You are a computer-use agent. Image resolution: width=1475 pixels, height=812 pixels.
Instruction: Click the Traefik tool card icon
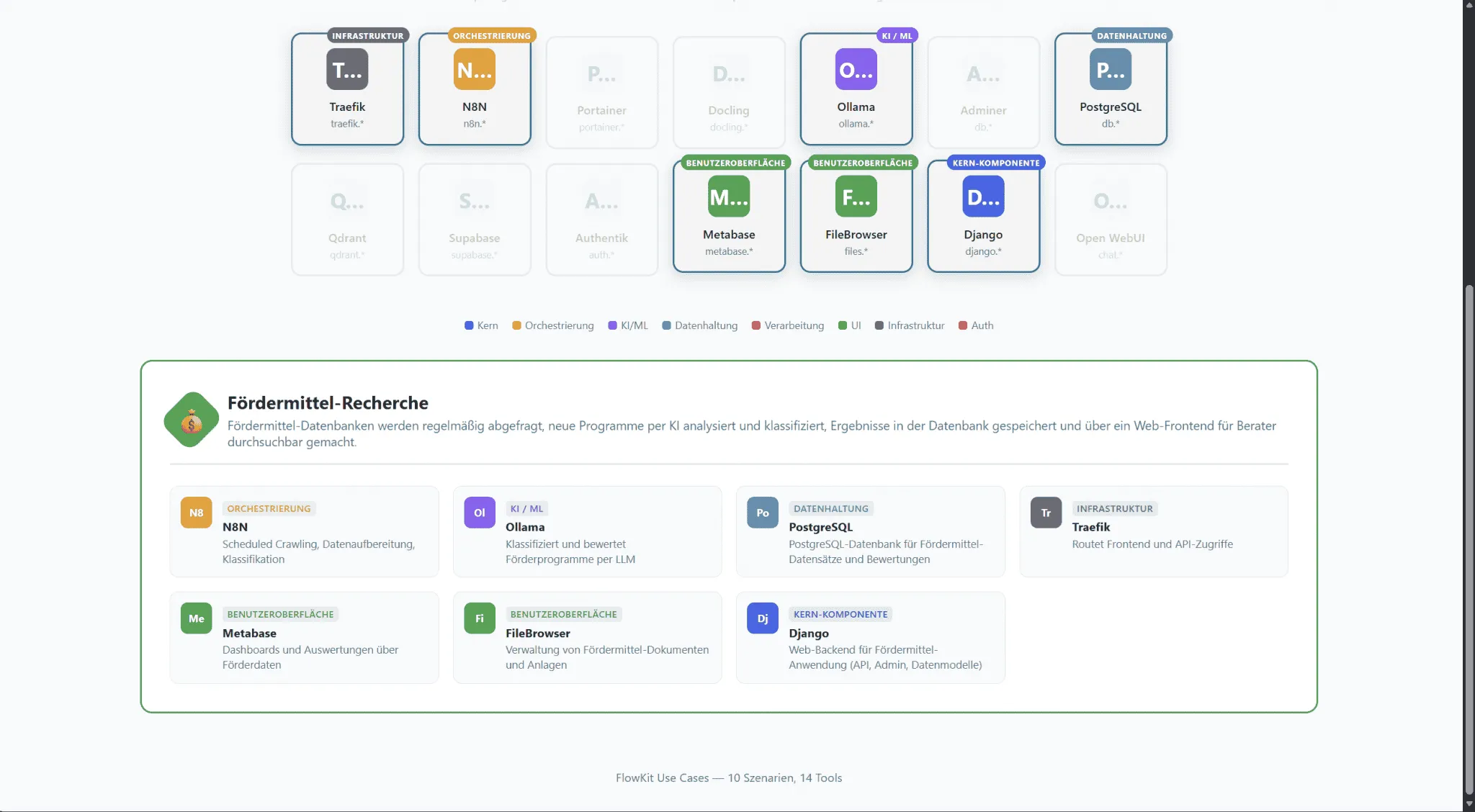coord(347,69)
